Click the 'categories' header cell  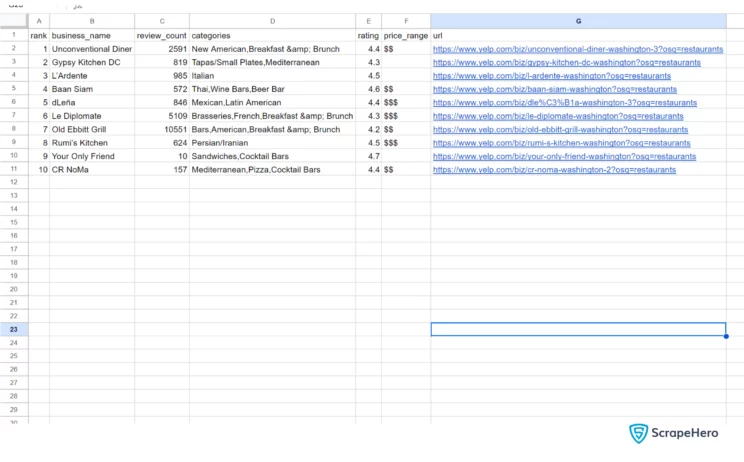tap(272, 36)
